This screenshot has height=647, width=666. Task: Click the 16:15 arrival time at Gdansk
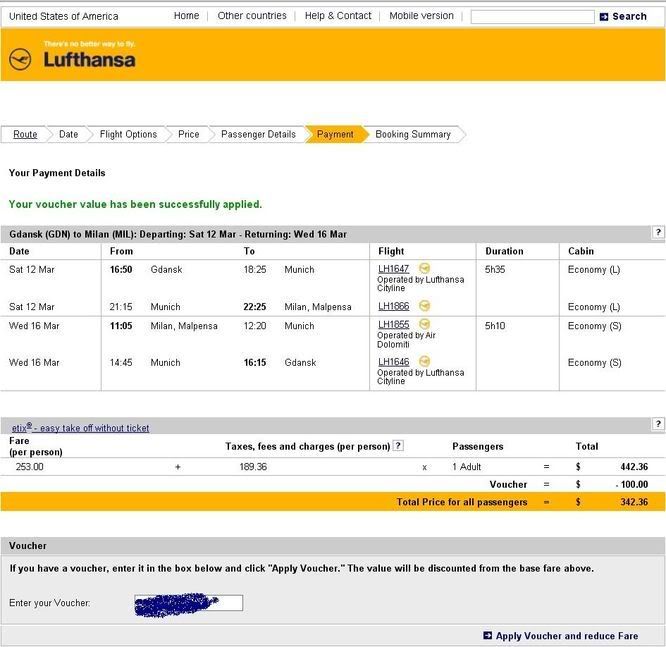click(255, 362)
